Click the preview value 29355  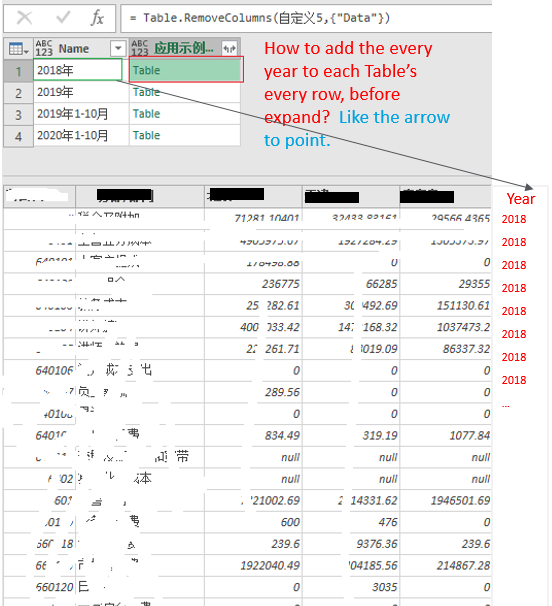(x=474, y=284)
